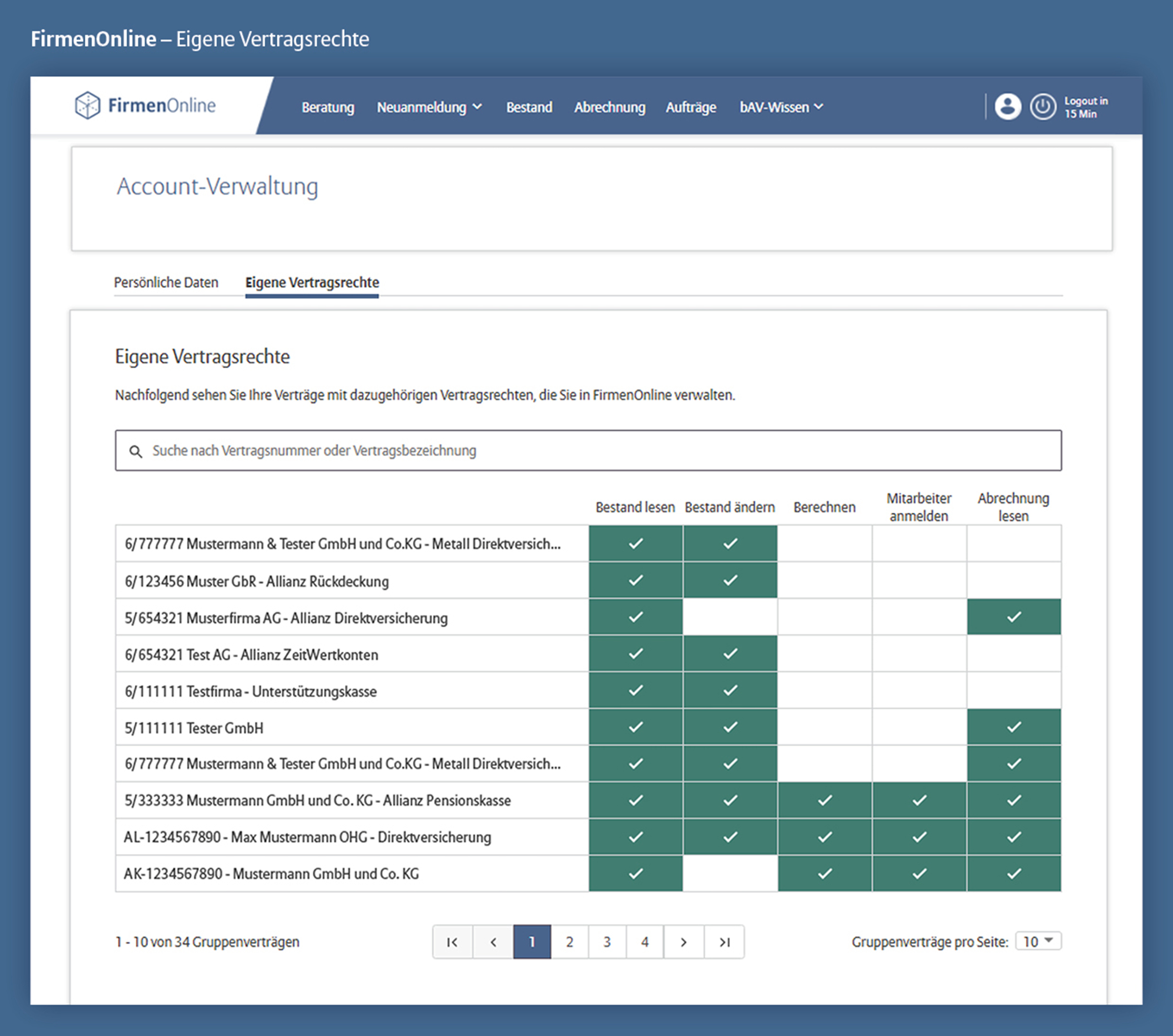Click the Abrechnung lesen column header

pyautogui.click(x=1014, y=507)
